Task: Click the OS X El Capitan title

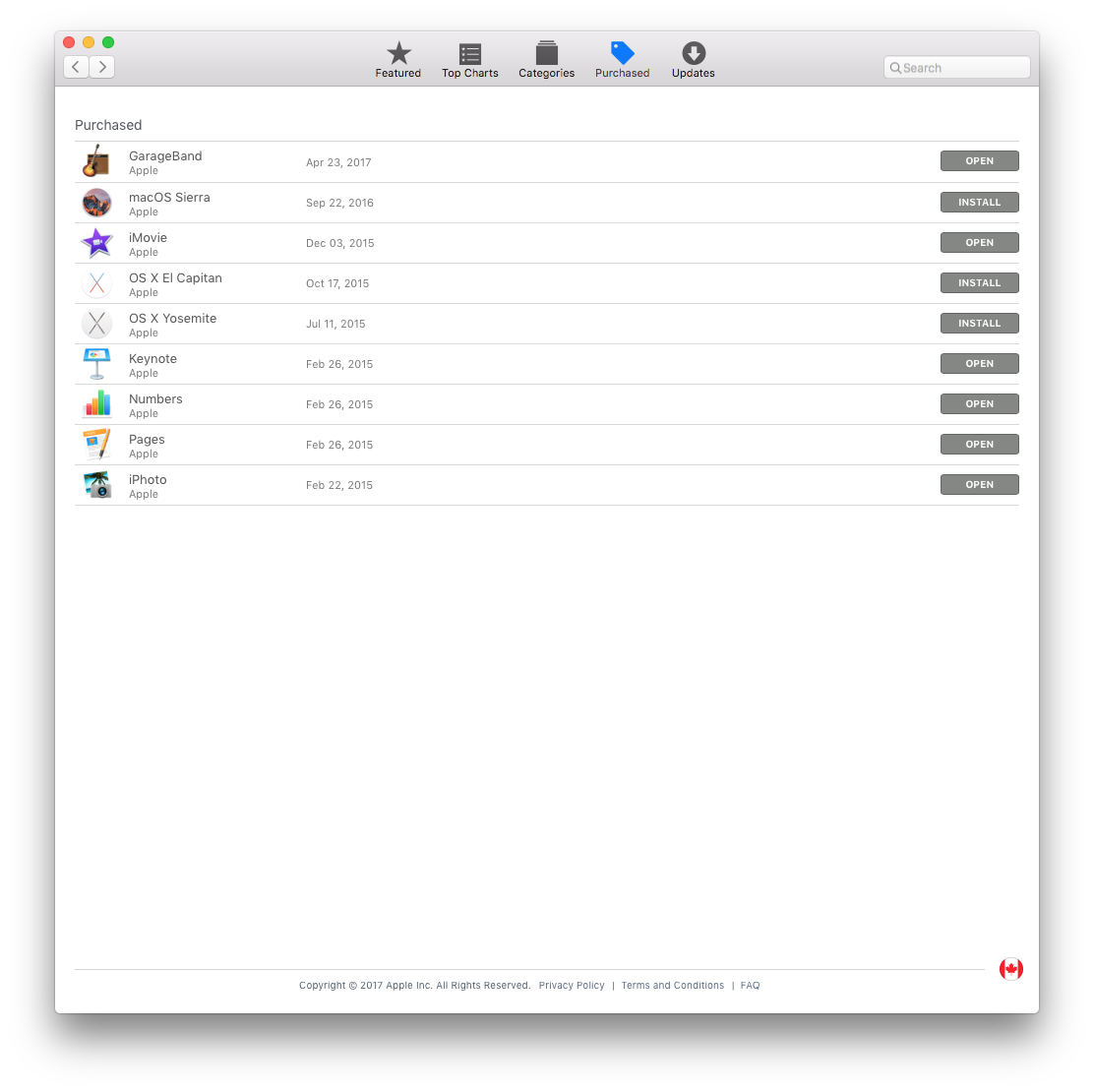Action: pyautogui.click(x=175, y=278)
